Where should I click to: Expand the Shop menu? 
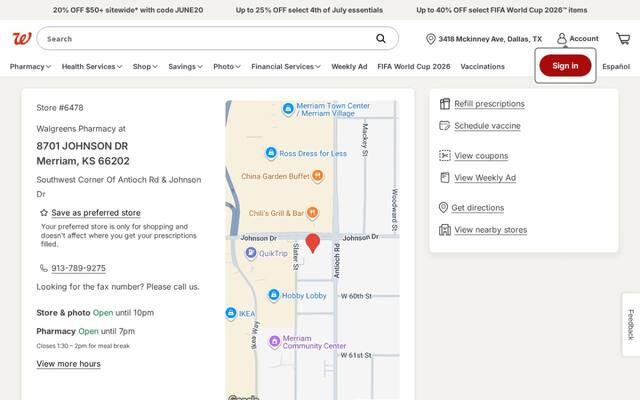[x=145, y=66]
